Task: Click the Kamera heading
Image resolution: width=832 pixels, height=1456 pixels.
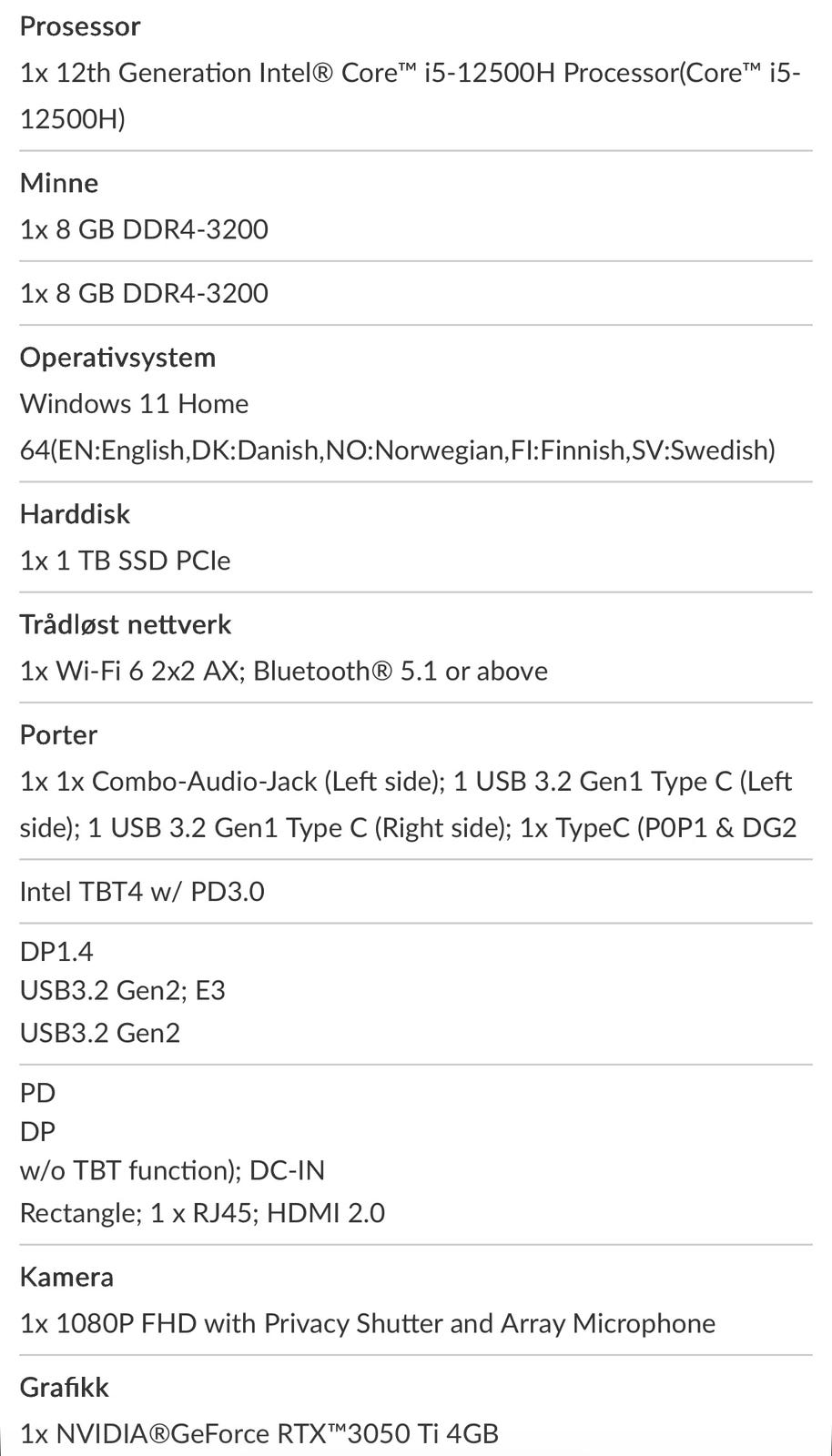Action: (66, 1277)
